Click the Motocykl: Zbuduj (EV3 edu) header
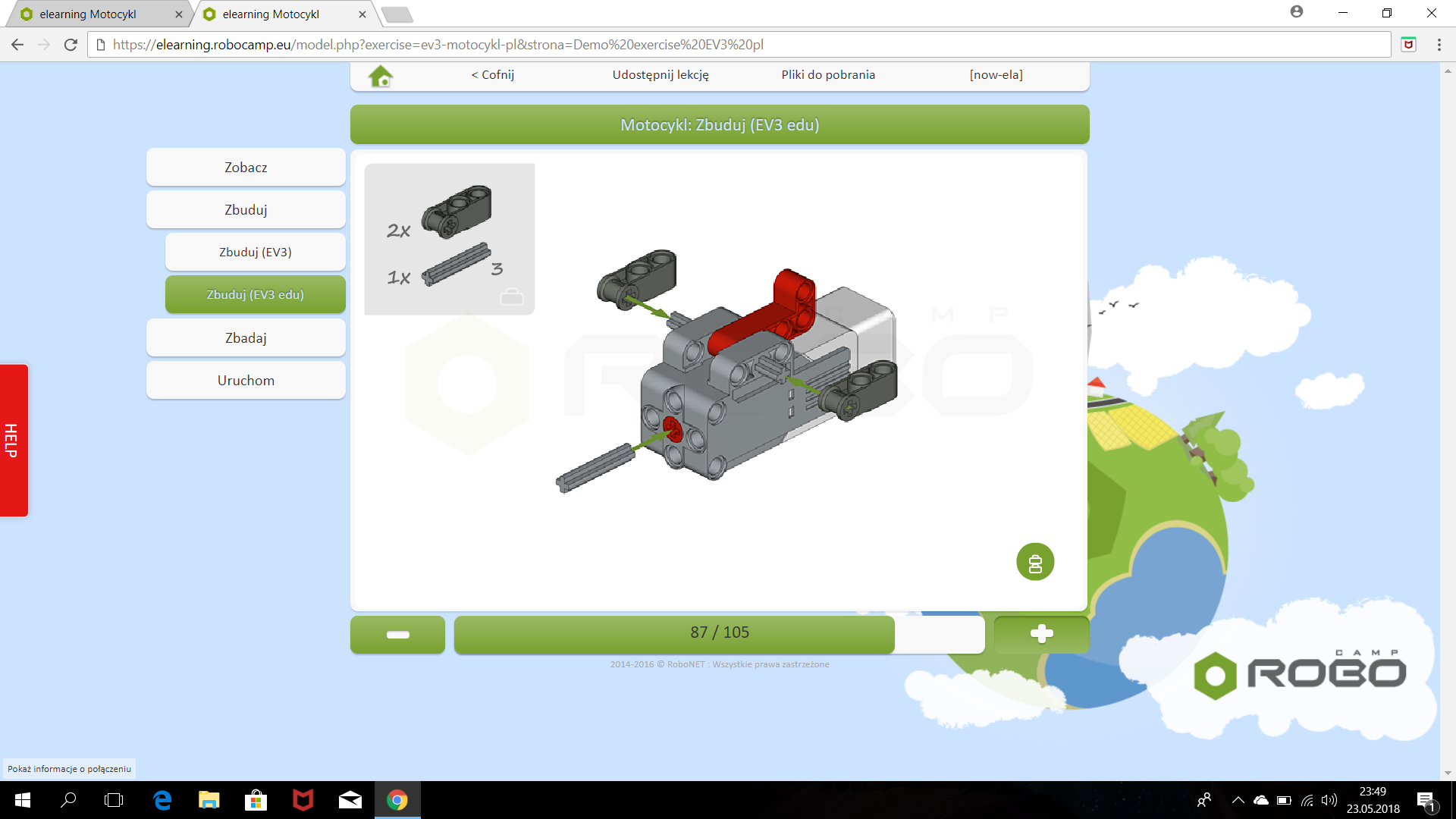Viewport: 1456px width, 819px height. 720,125
